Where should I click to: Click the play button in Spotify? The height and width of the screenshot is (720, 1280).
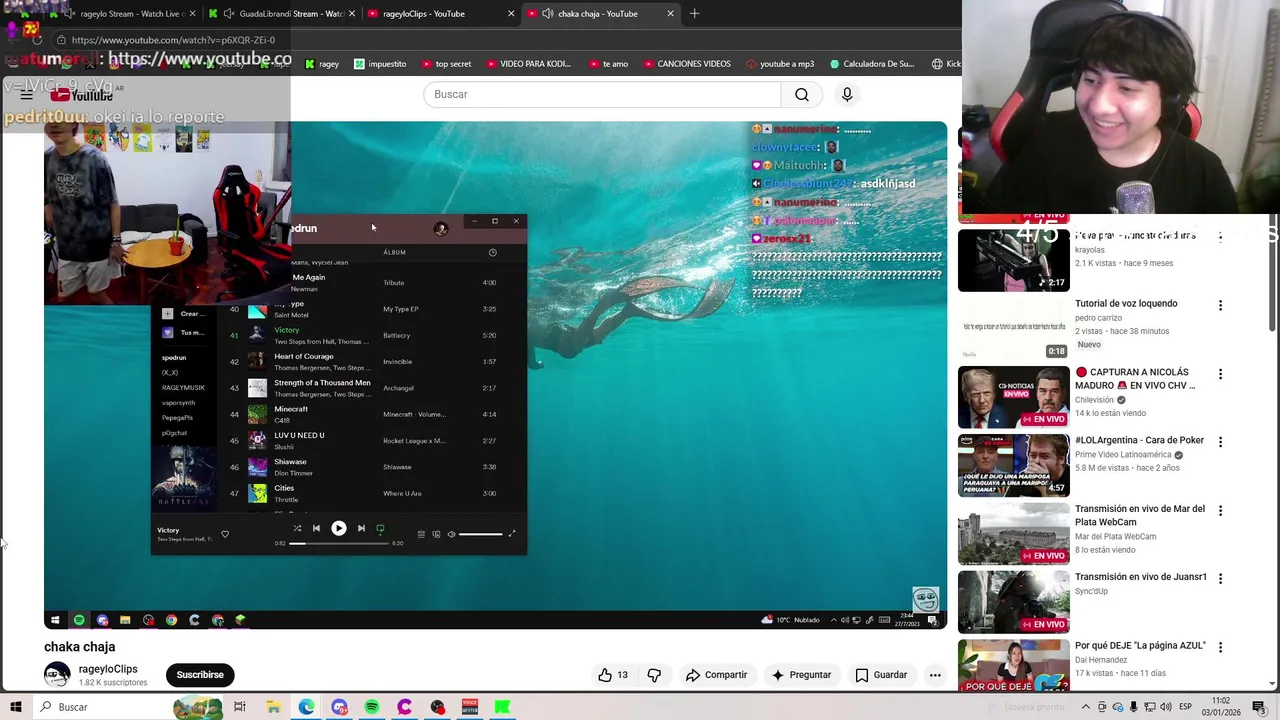pyautogui.click(x=339, y=528)
